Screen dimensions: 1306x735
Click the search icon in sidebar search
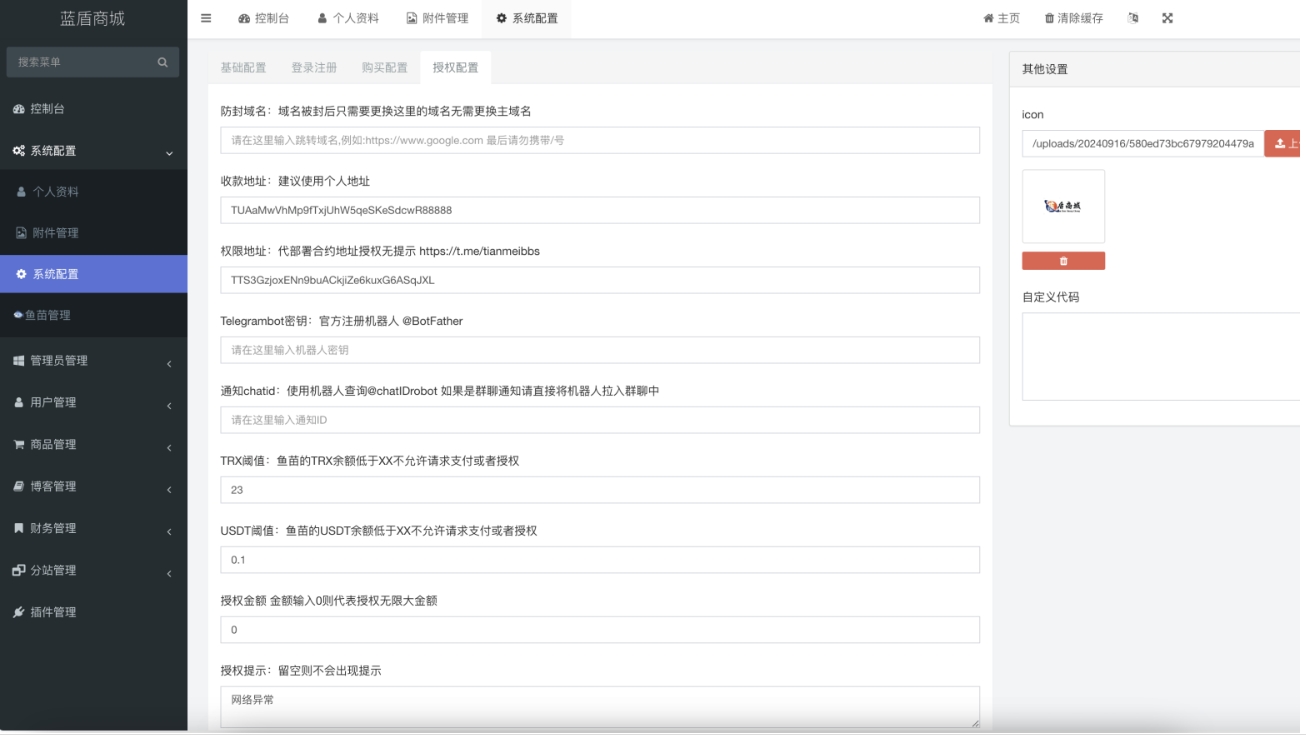click(x=162, y=62)
